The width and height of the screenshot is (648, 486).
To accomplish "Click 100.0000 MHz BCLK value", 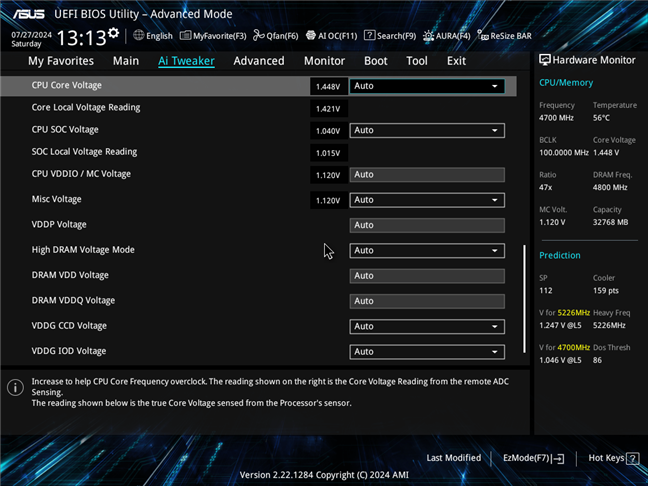I will coord(564,152).
